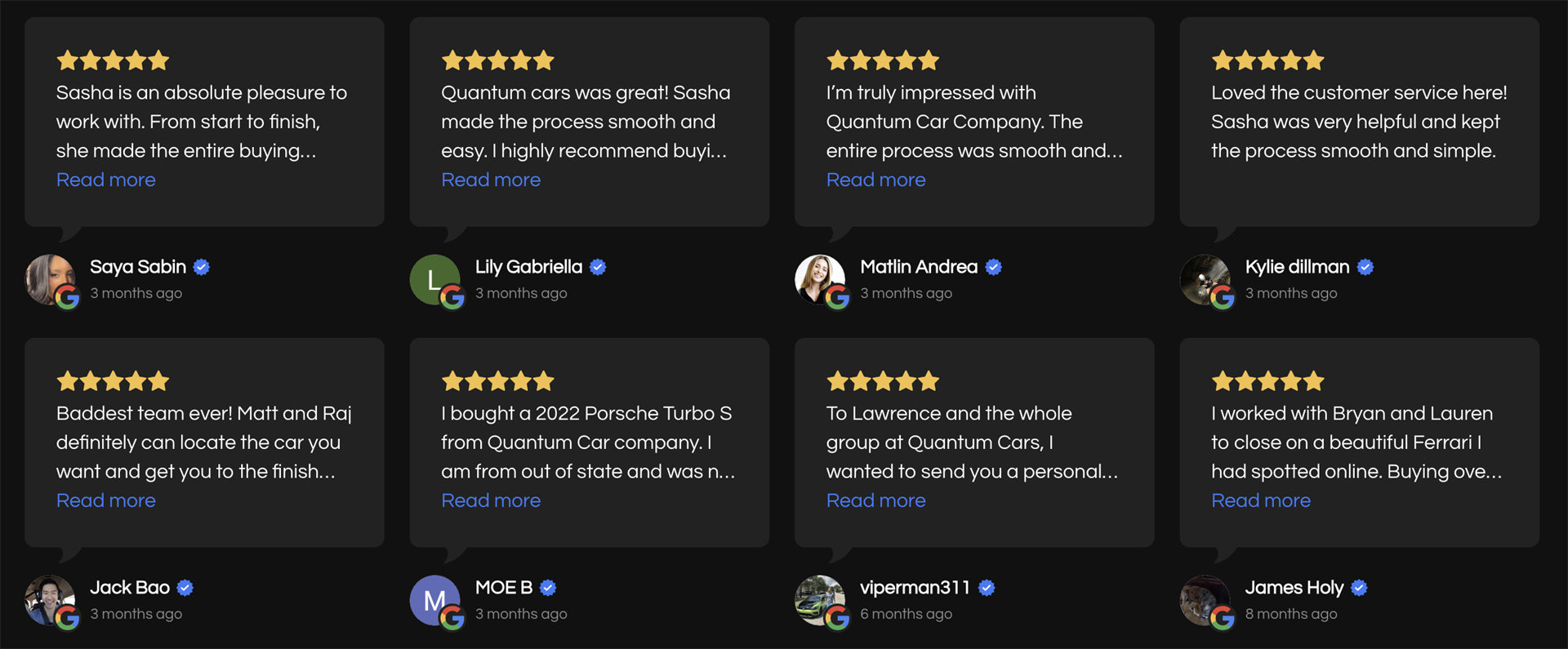The image size is (1568, 649).
Task: Click the five-star rating on Kylie dillman's review
Action: [1267, 60]
